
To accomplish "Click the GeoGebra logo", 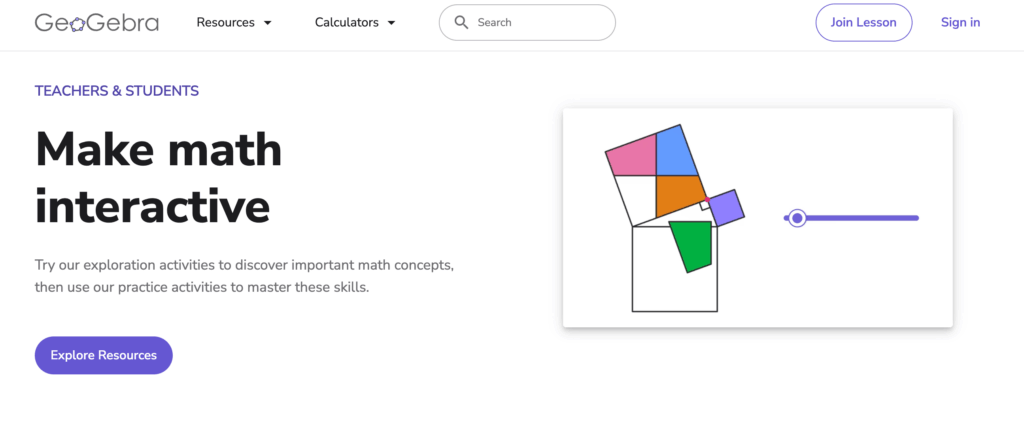I will tap(97, 22).
